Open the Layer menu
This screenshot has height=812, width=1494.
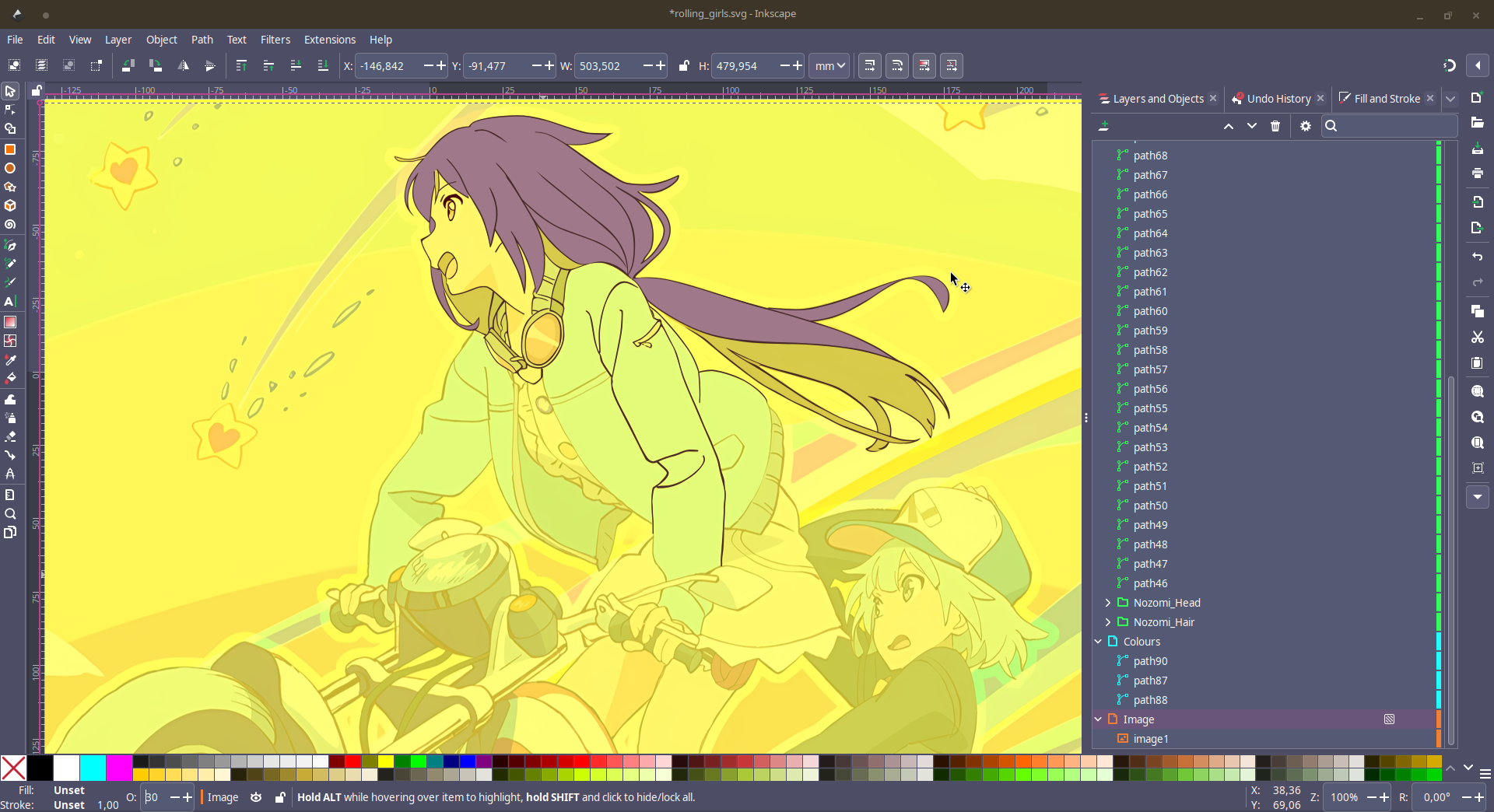point(118,40)
